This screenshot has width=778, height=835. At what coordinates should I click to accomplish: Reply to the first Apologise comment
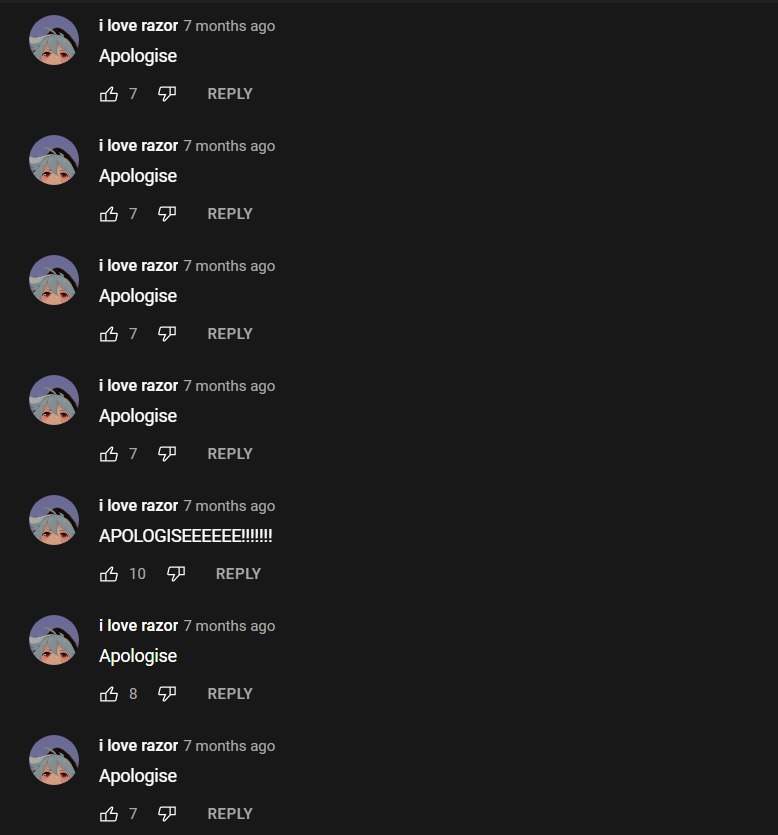[x=230, y=94]
